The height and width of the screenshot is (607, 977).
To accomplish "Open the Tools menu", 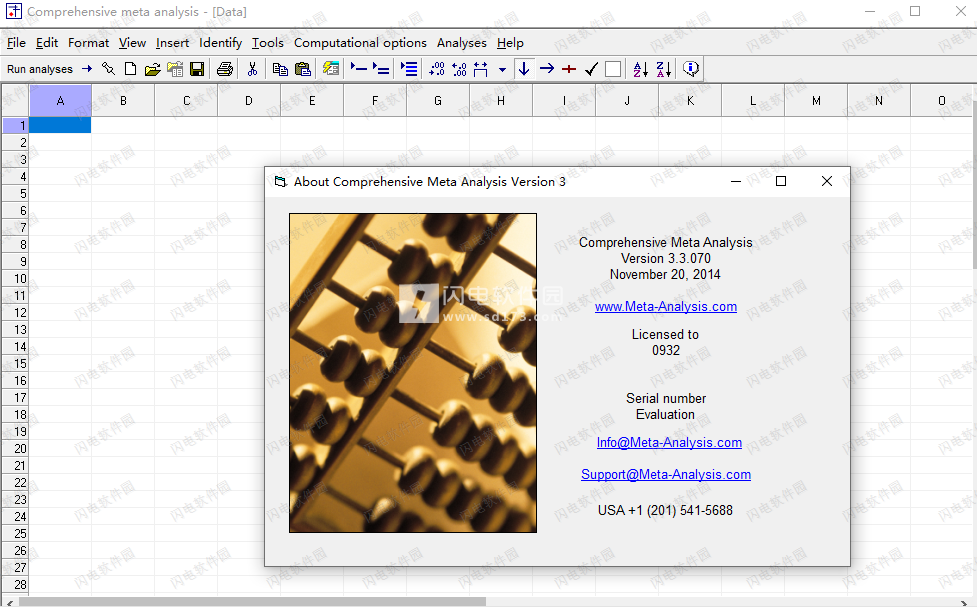I will (x=268, y=42).
